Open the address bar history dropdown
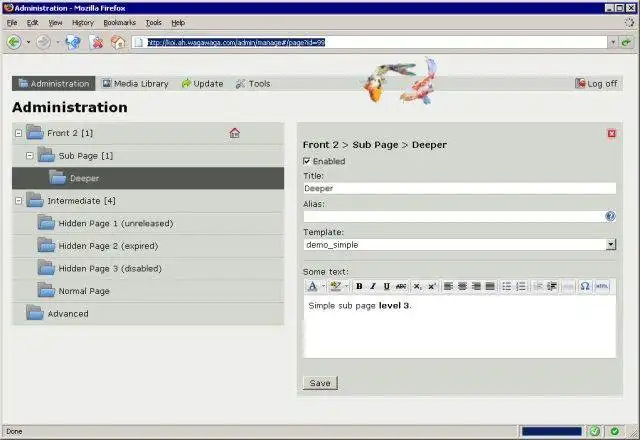Viewport: 640px width, 440px height. [x=613, y=42]
